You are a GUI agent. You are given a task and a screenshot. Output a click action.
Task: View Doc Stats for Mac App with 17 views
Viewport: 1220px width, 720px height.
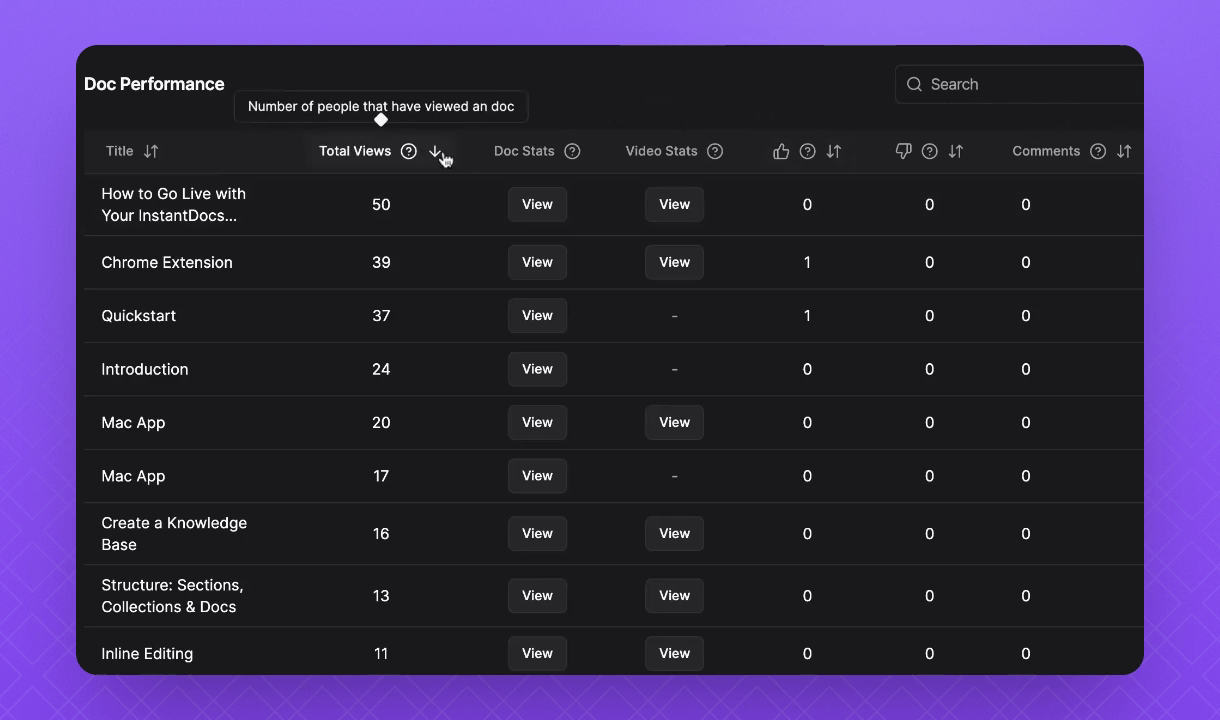[537, 476]
